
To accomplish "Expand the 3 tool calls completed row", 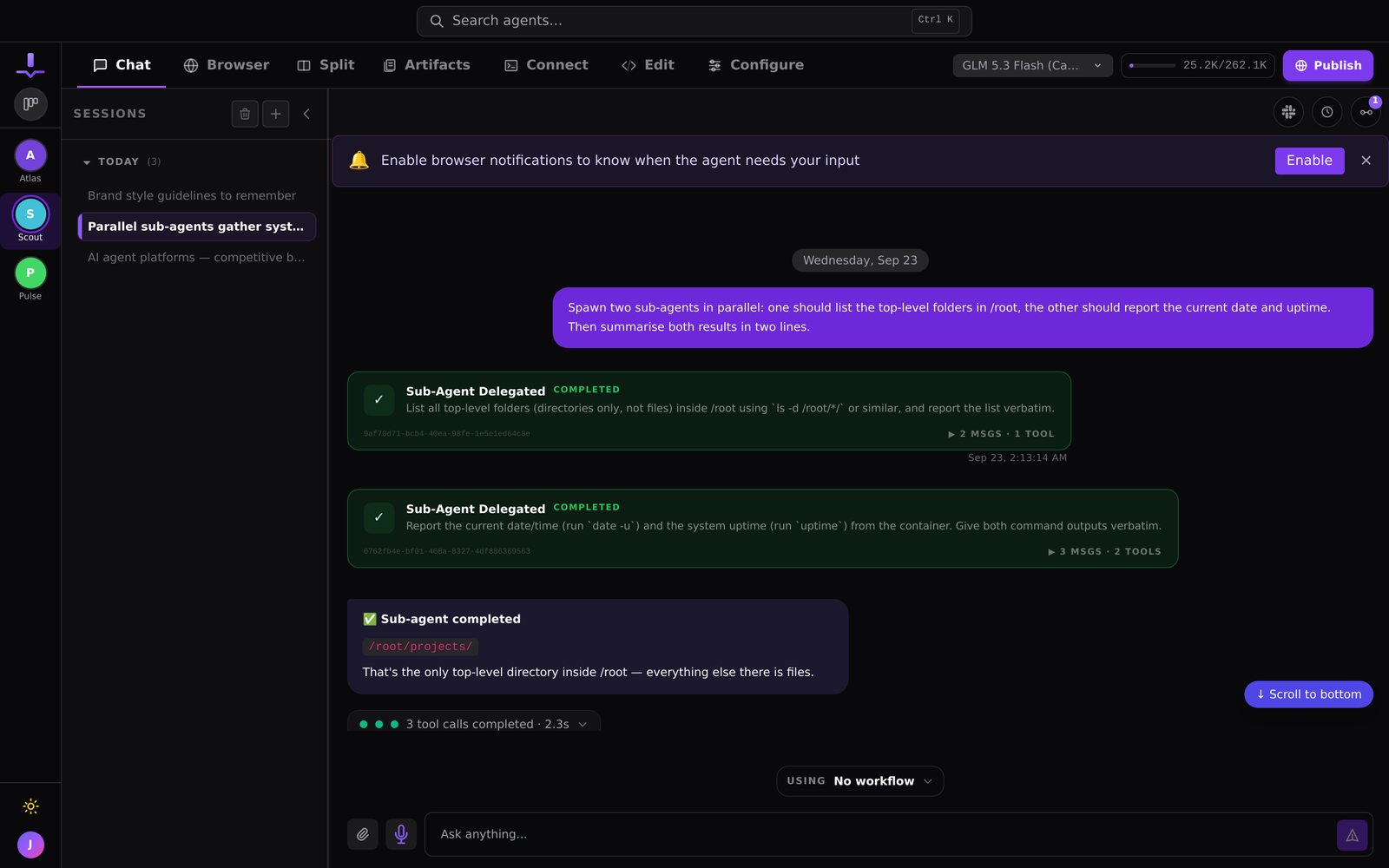I will [474, 724].
